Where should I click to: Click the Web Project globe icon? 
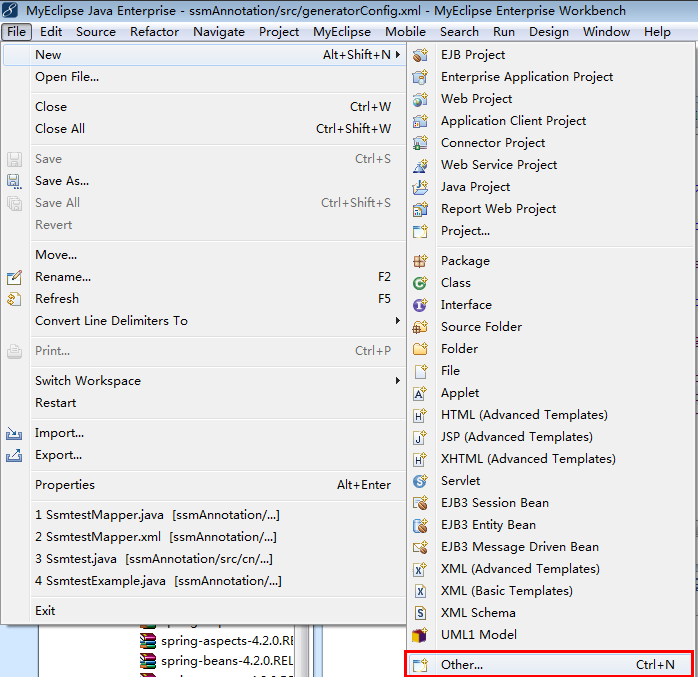[420, 99]
